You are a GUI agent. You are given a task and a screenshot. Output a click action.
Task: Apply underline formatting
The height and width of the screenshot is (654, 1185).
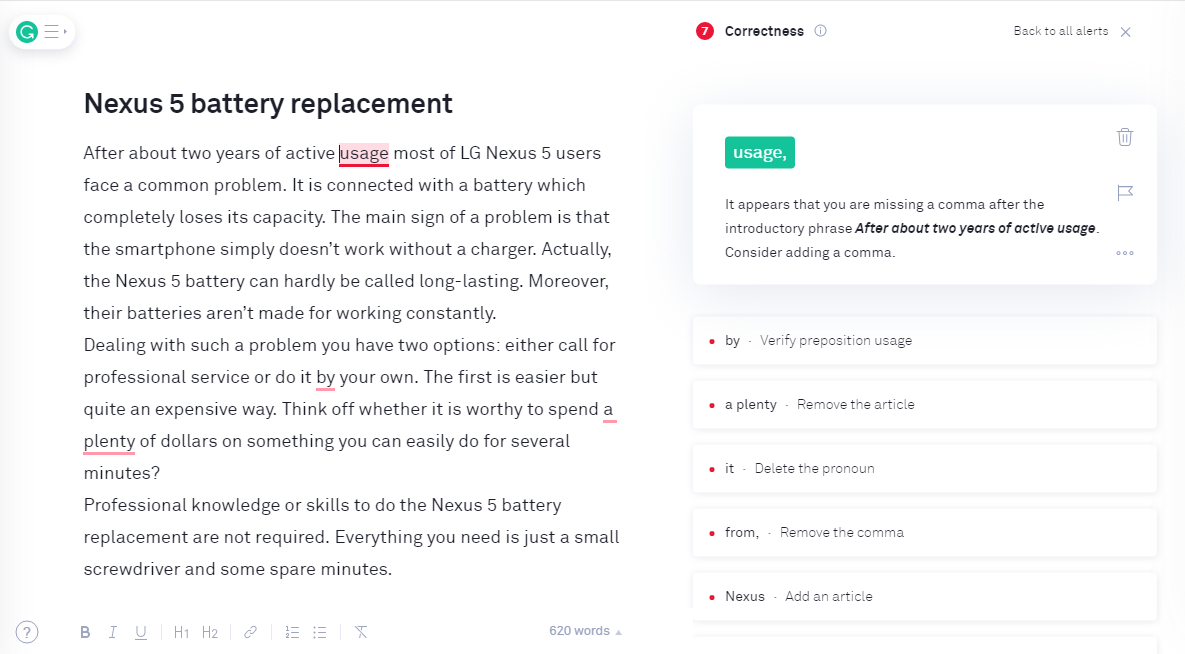point(141,632)
